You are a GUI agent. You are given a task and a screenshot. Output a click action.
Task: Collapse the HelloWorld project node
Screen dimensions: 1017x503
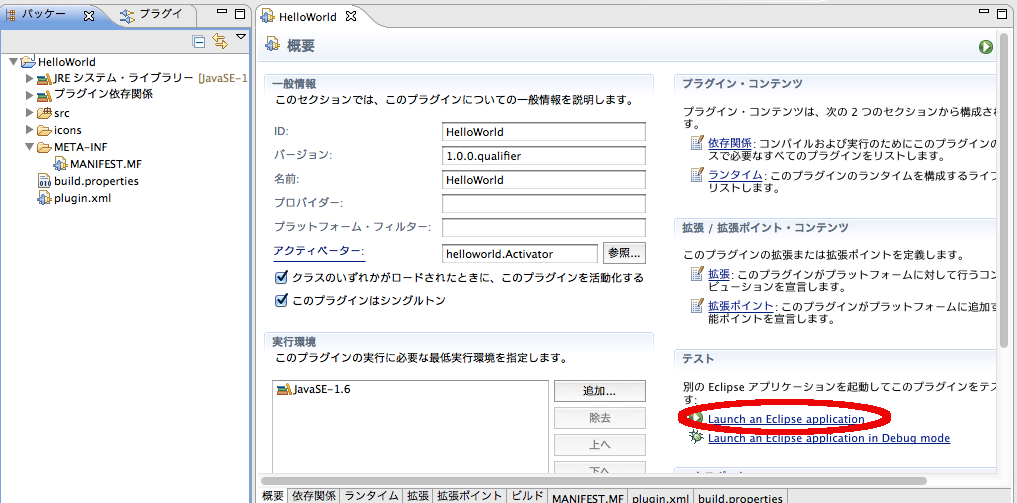[13, 62]
